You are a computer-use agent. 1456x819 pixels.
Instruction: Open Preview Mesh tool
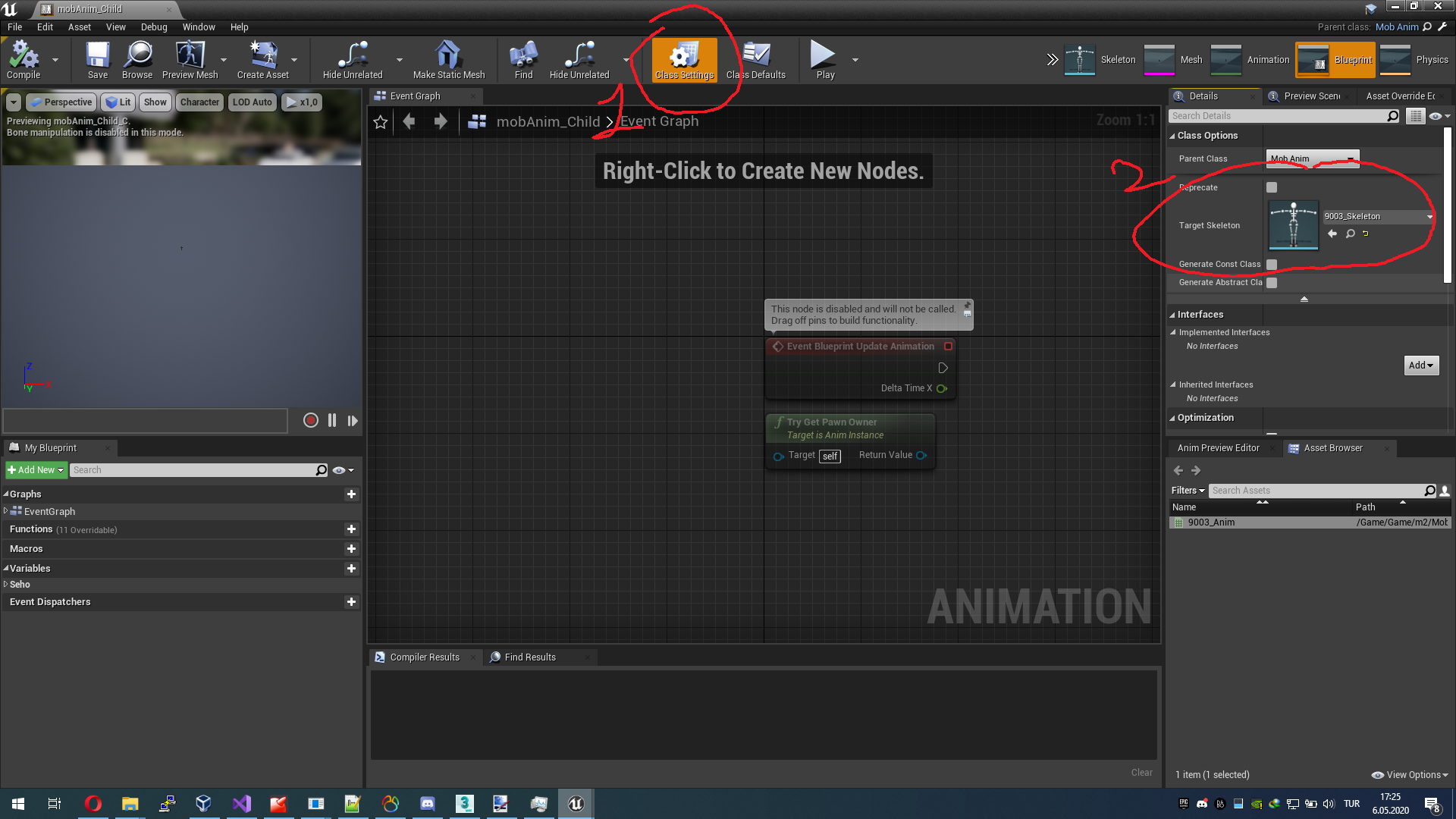point(190,60)
